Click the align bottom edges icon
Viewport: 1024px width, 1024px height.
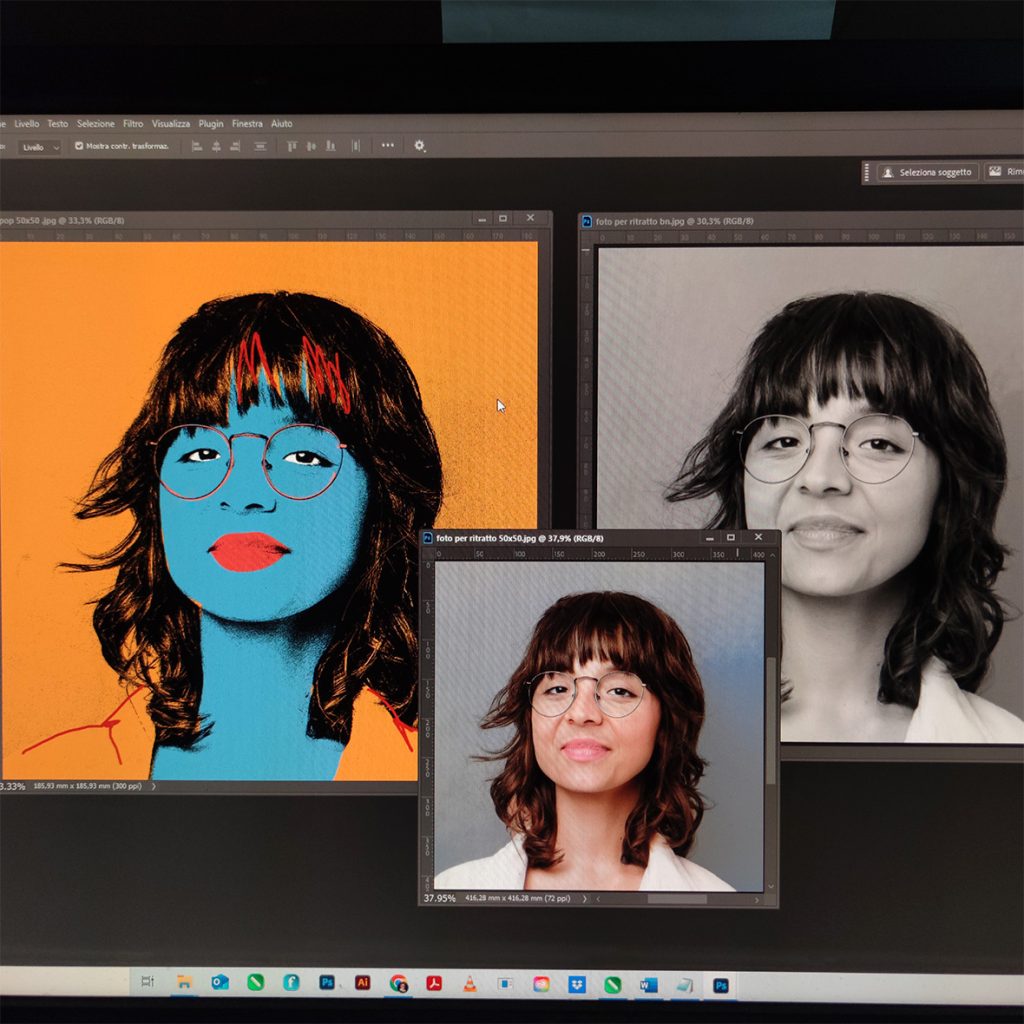pos(331,146)
